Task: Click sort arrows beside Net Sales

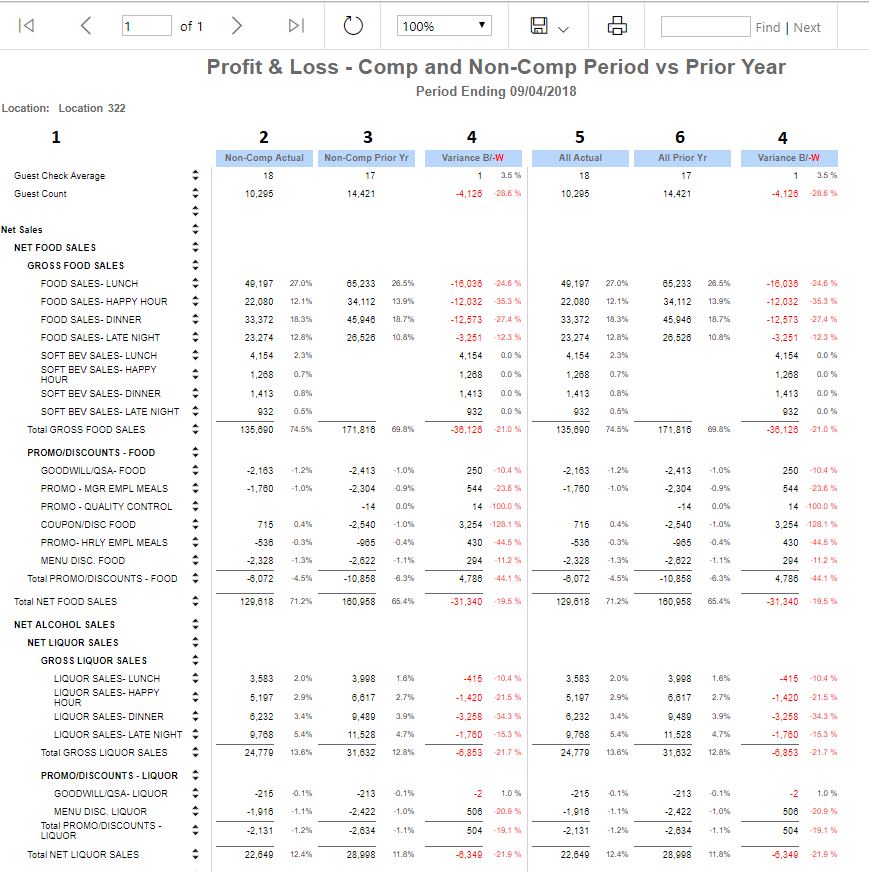Action: pos(195,229)
